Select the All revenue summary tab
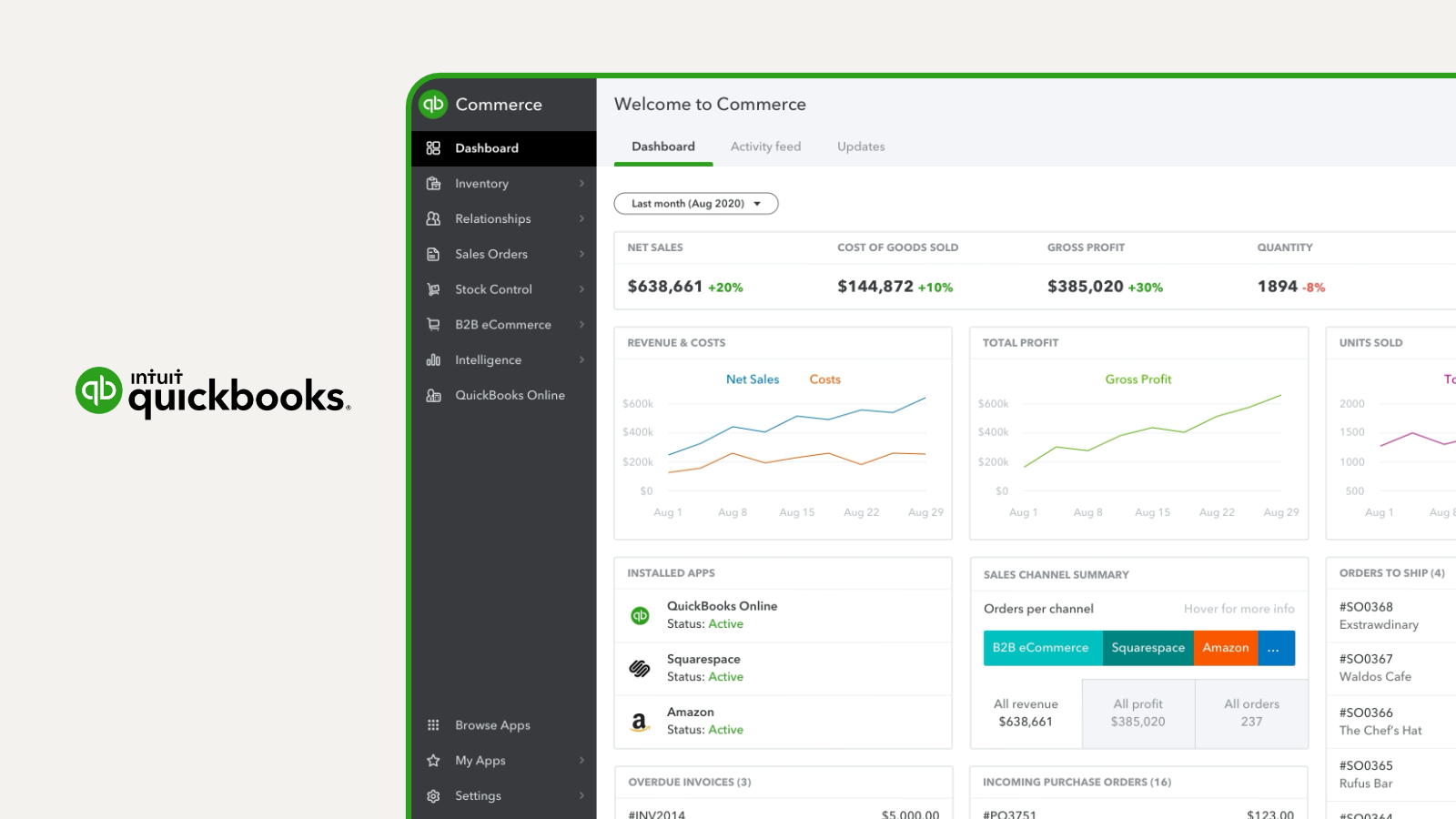Image resolution: width=1456 pixels, height=819 pixels. pyautogui.click(x=1026, y=713)
